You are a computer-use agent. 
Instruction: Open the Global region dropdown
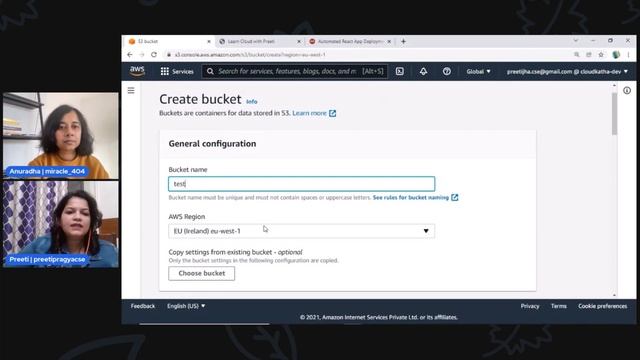[478, 71]
